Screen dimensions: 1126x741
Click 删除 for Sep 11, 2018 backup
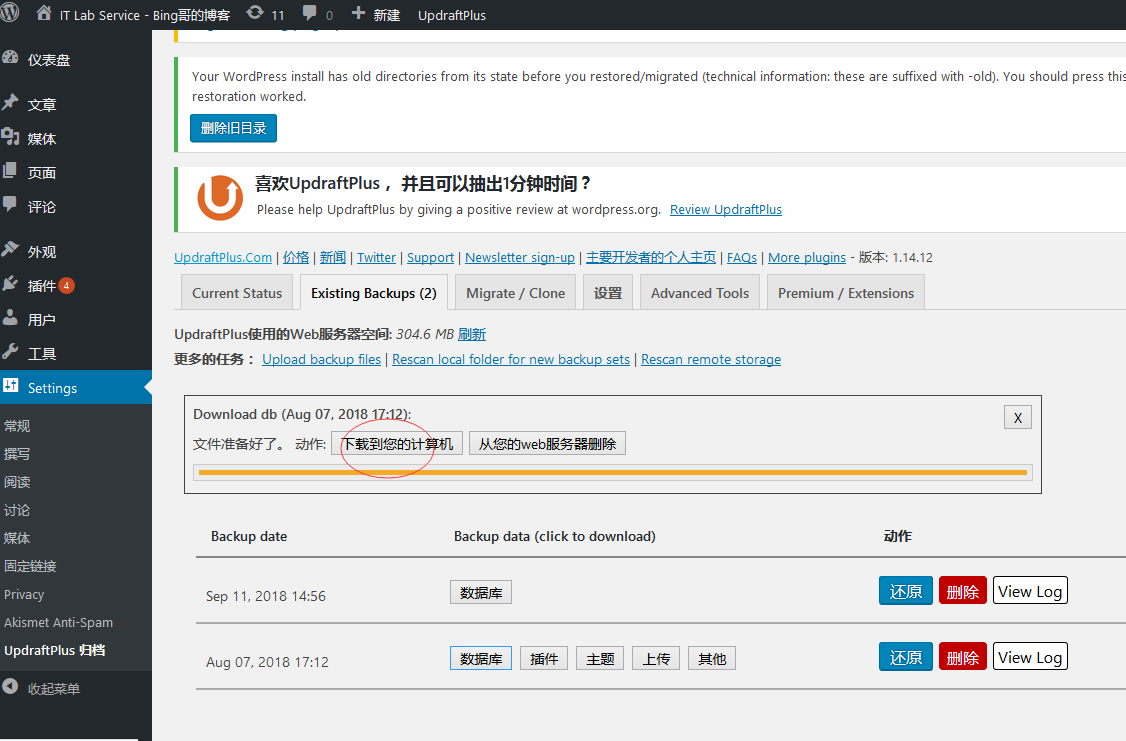(x=963, y=591)
